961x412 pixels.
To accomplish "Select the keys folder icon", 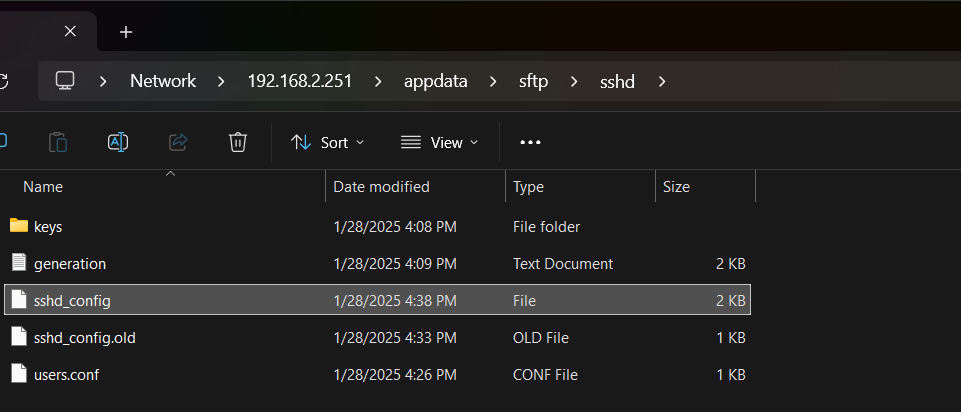I will 19,226.
